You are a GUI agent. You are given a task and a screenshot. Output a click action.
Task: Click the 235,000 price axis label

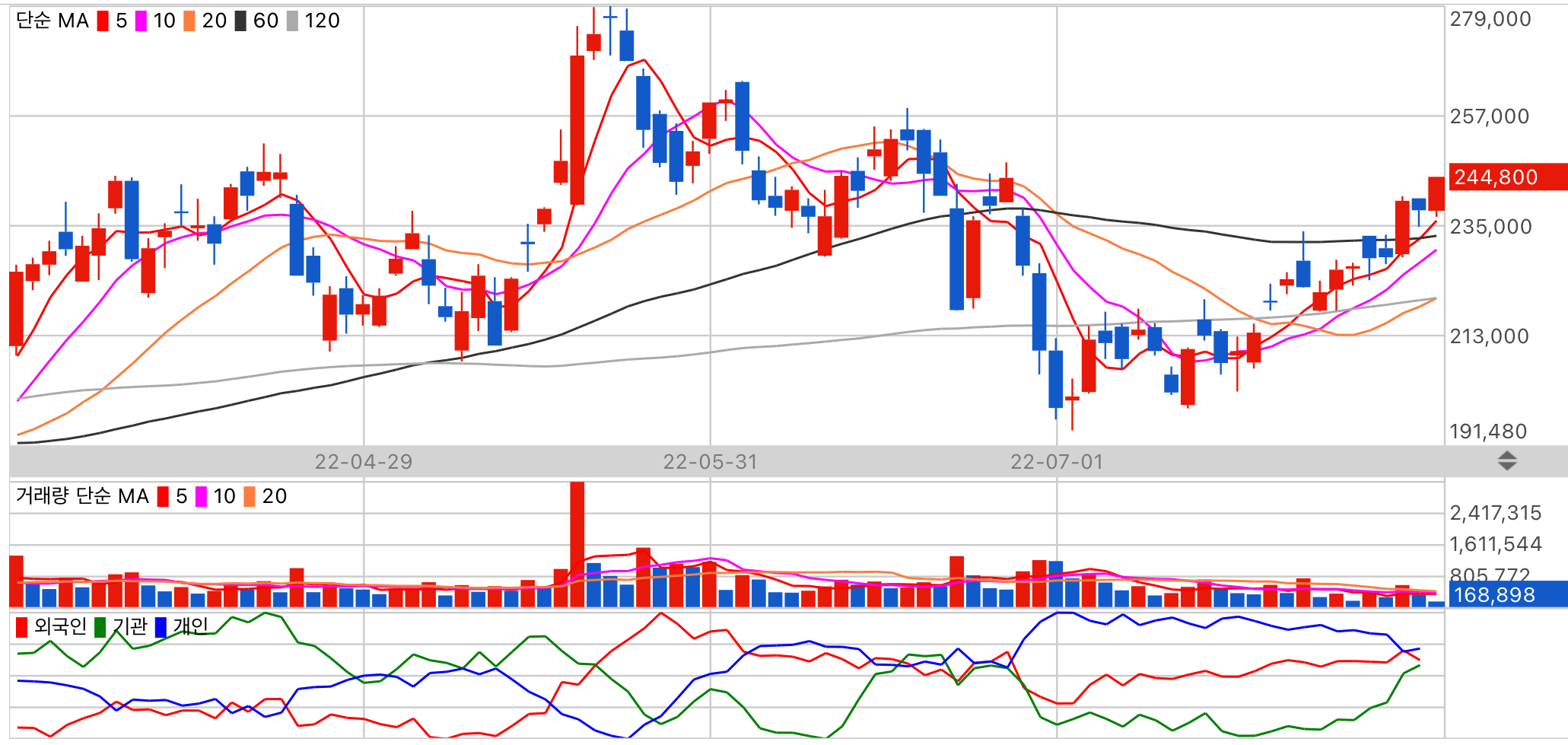click(1490, 227)
